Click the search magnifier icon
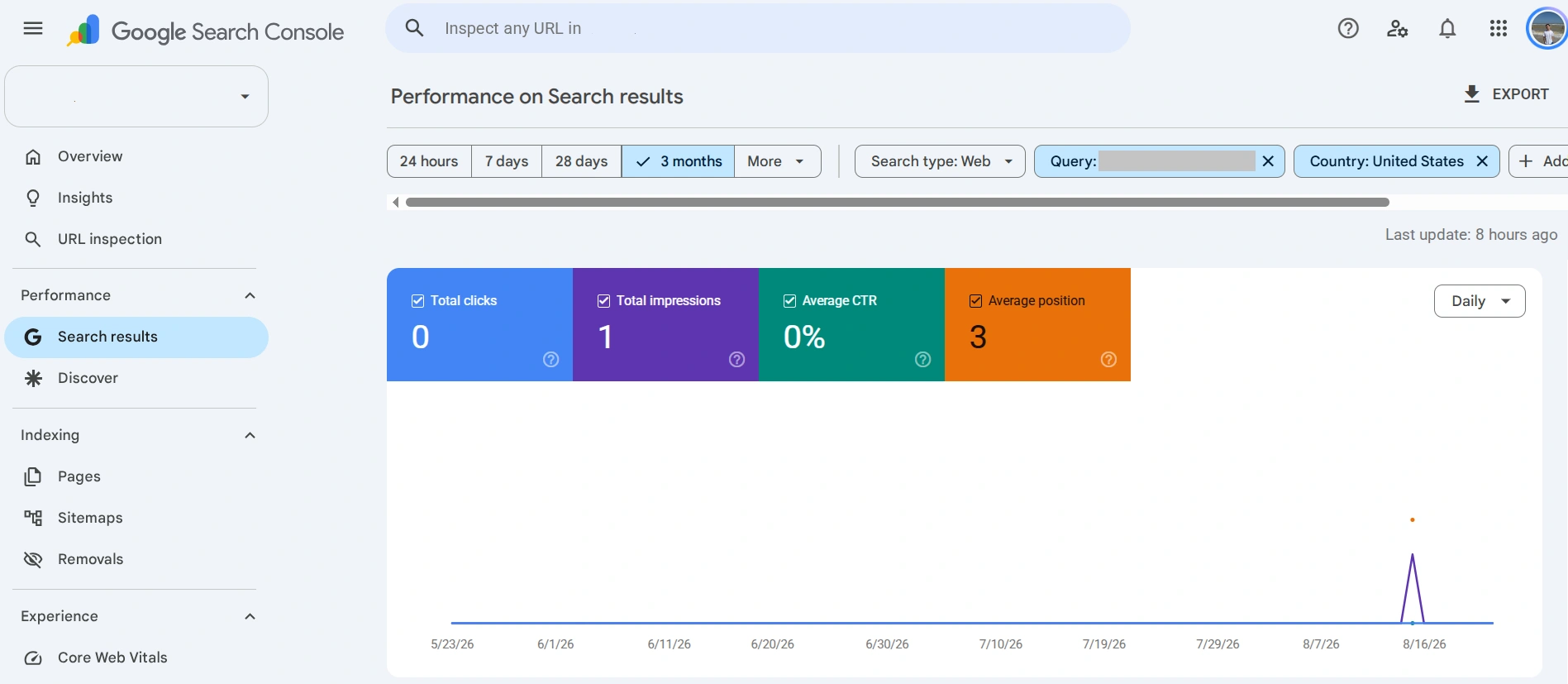1568x684 pixels. 414,28
